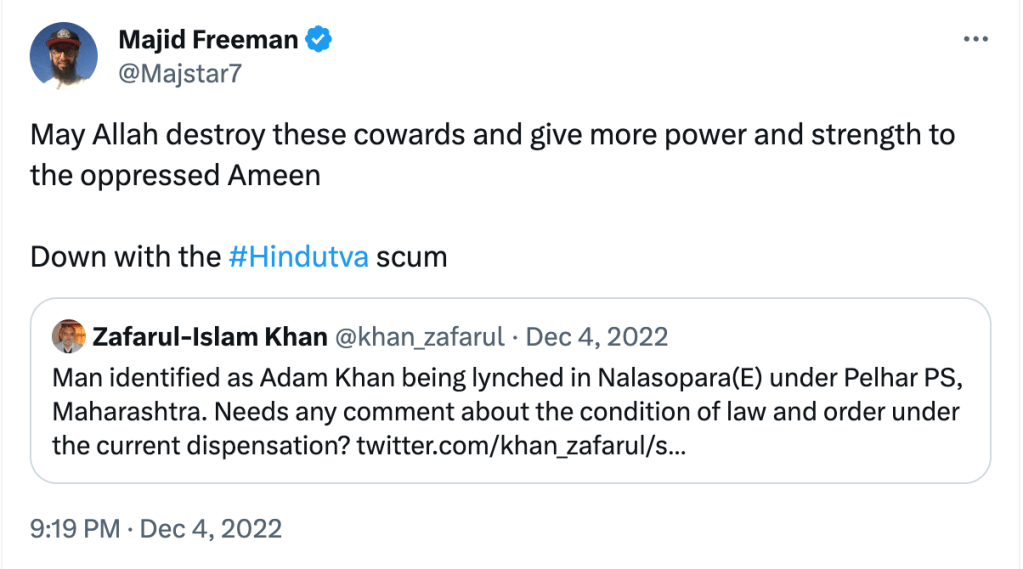Click the word "scum" after the hashtag

pyautogui.click(x=411, y=256)
